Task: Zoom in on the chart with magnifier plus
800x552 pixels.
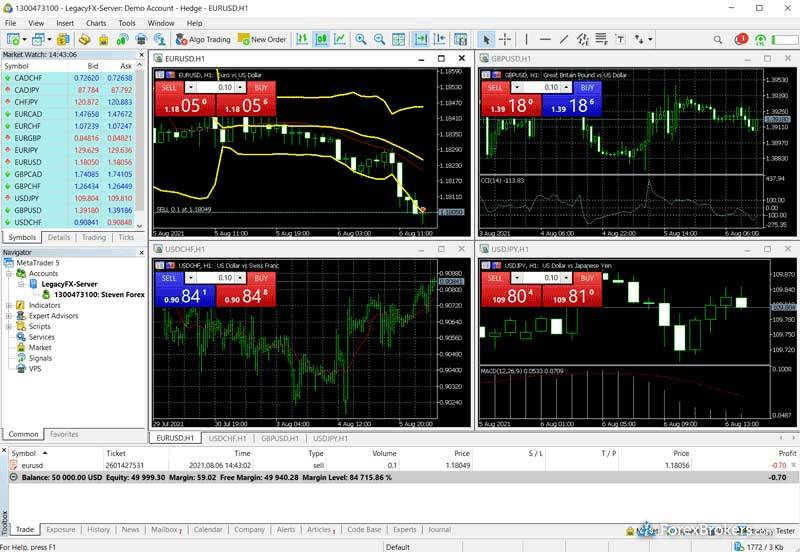Action: (x=361, y=39)
